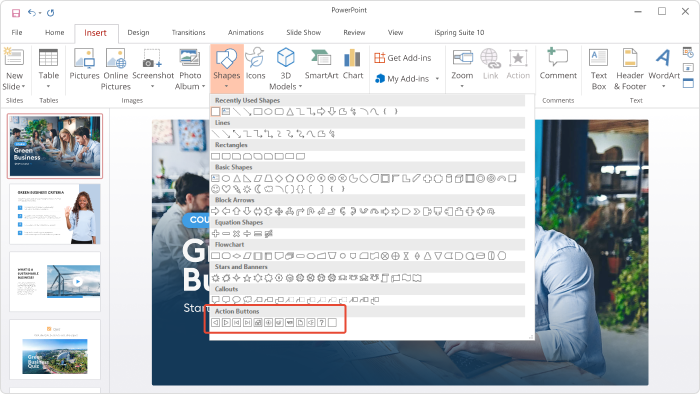The image size is (700, 394).
Task: Select the Green Business Criteria slide thumbnail
Action: (55, 214)
